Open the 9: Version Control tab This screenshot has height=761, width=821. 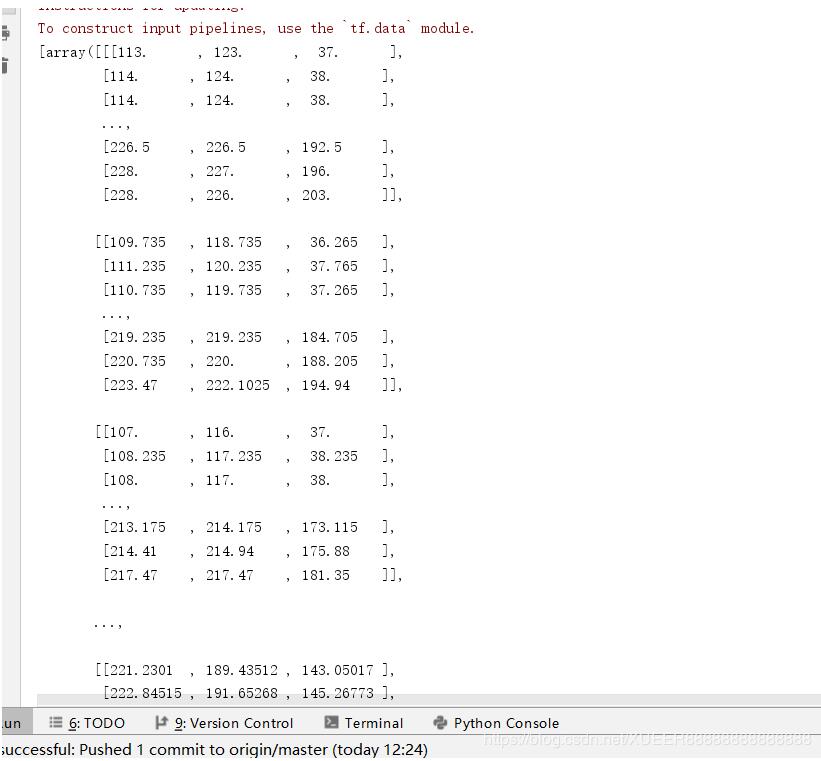224,723
